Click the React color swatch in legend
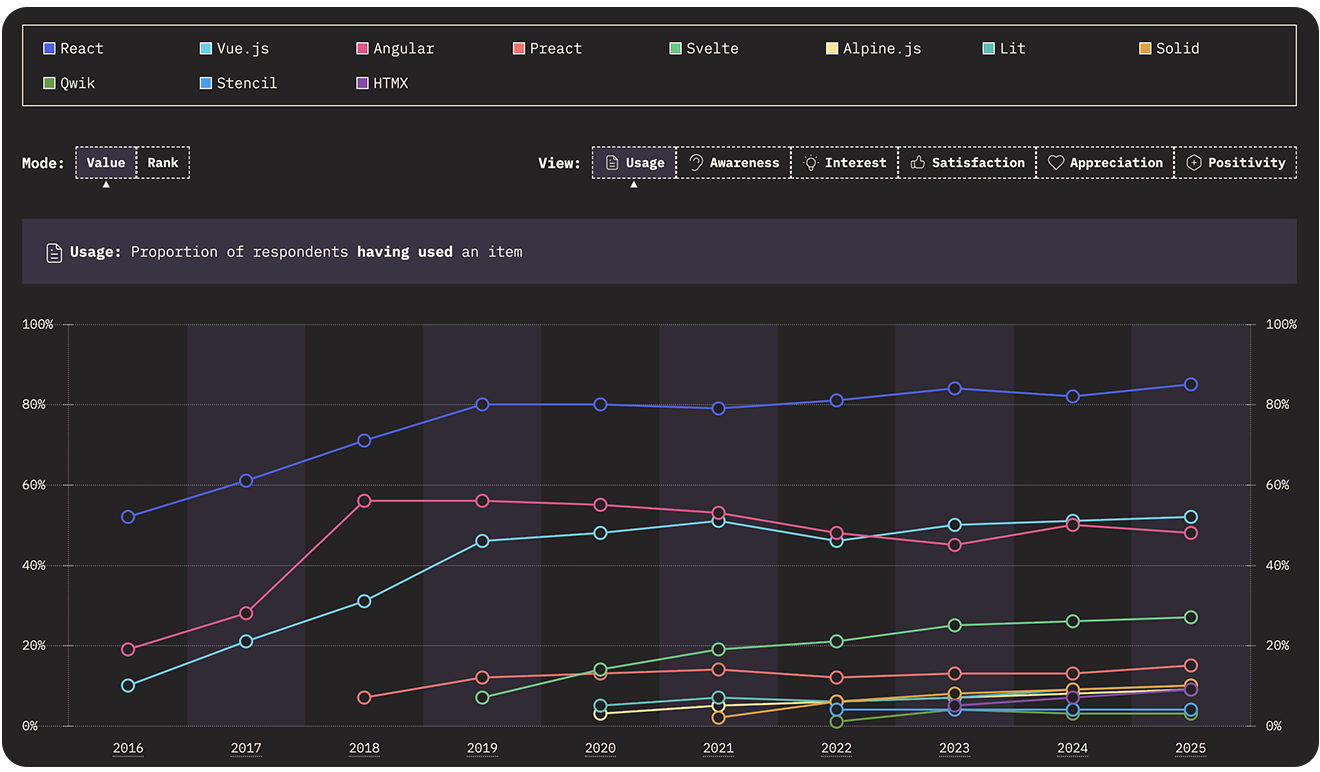The image size is (1320, 772). (x=49, y=48)
